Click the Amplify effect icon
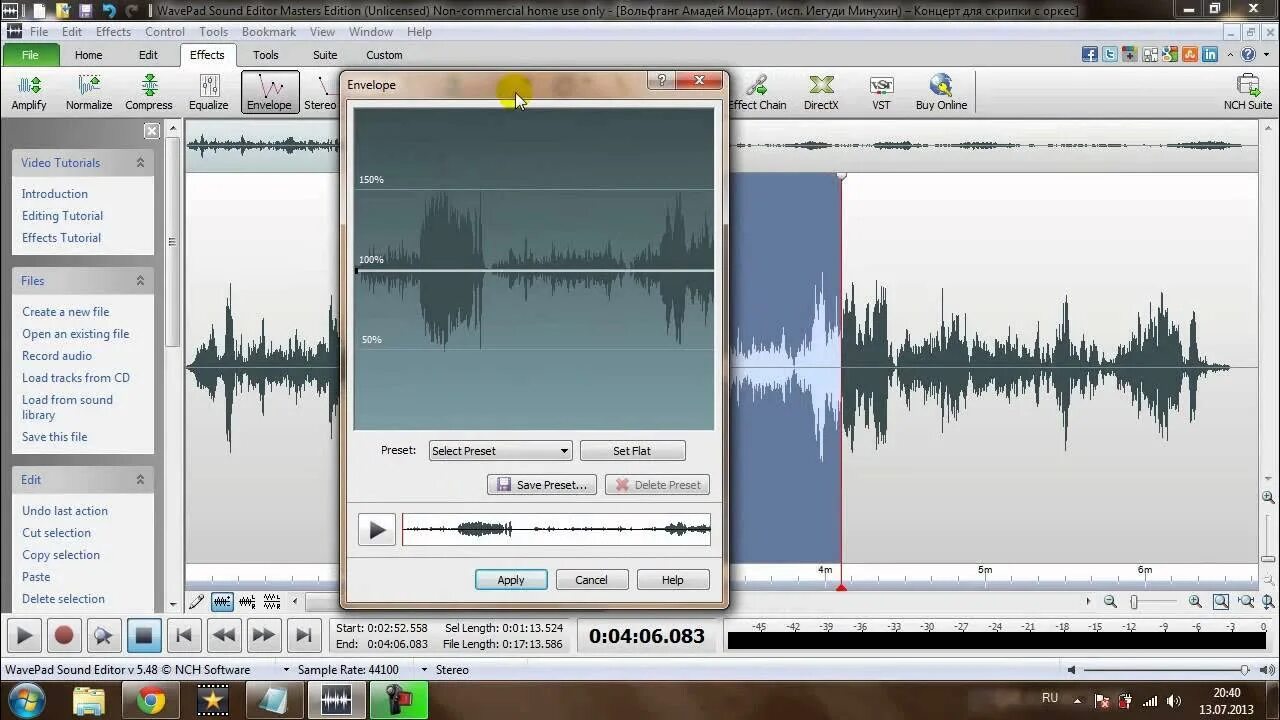The height and width of the screenshot is (720, 1280). pyautogui.click(x=29, y=92)
